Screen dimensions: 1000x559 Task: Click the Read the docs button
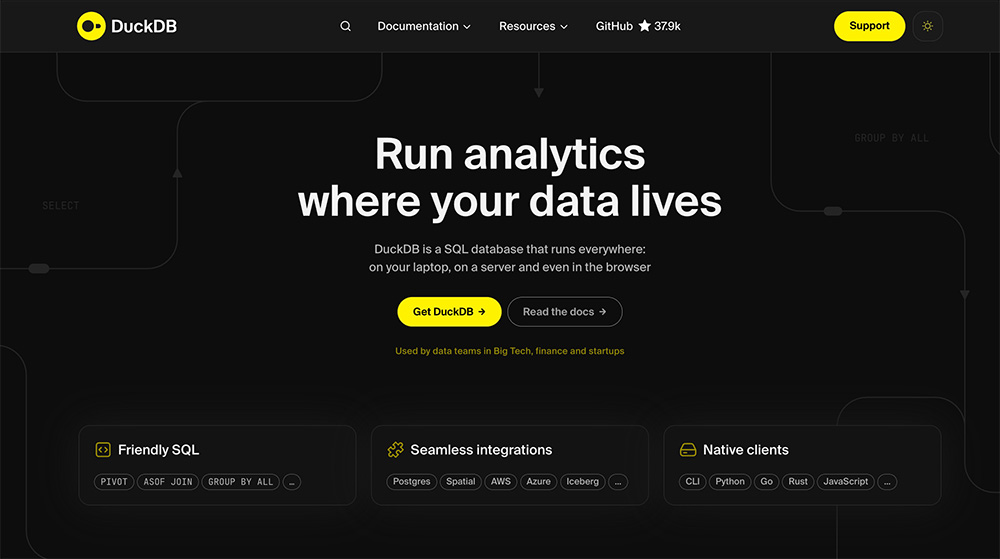coord(564,312)
